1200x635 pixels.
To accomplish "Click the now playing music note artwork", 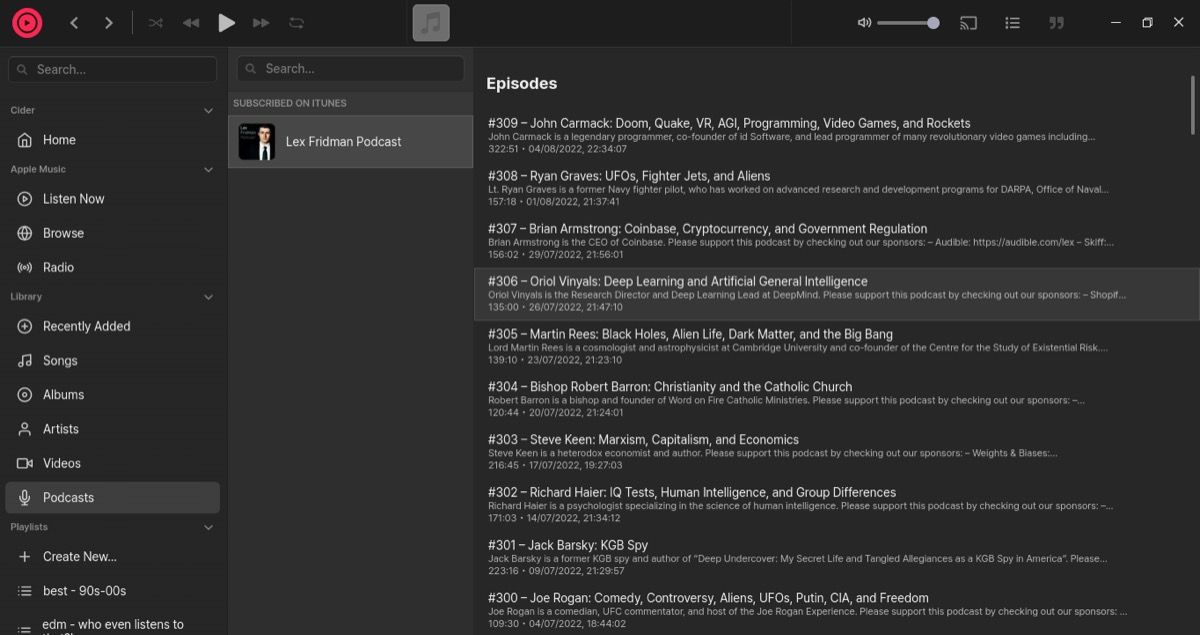I will click(x=431, y=23).
